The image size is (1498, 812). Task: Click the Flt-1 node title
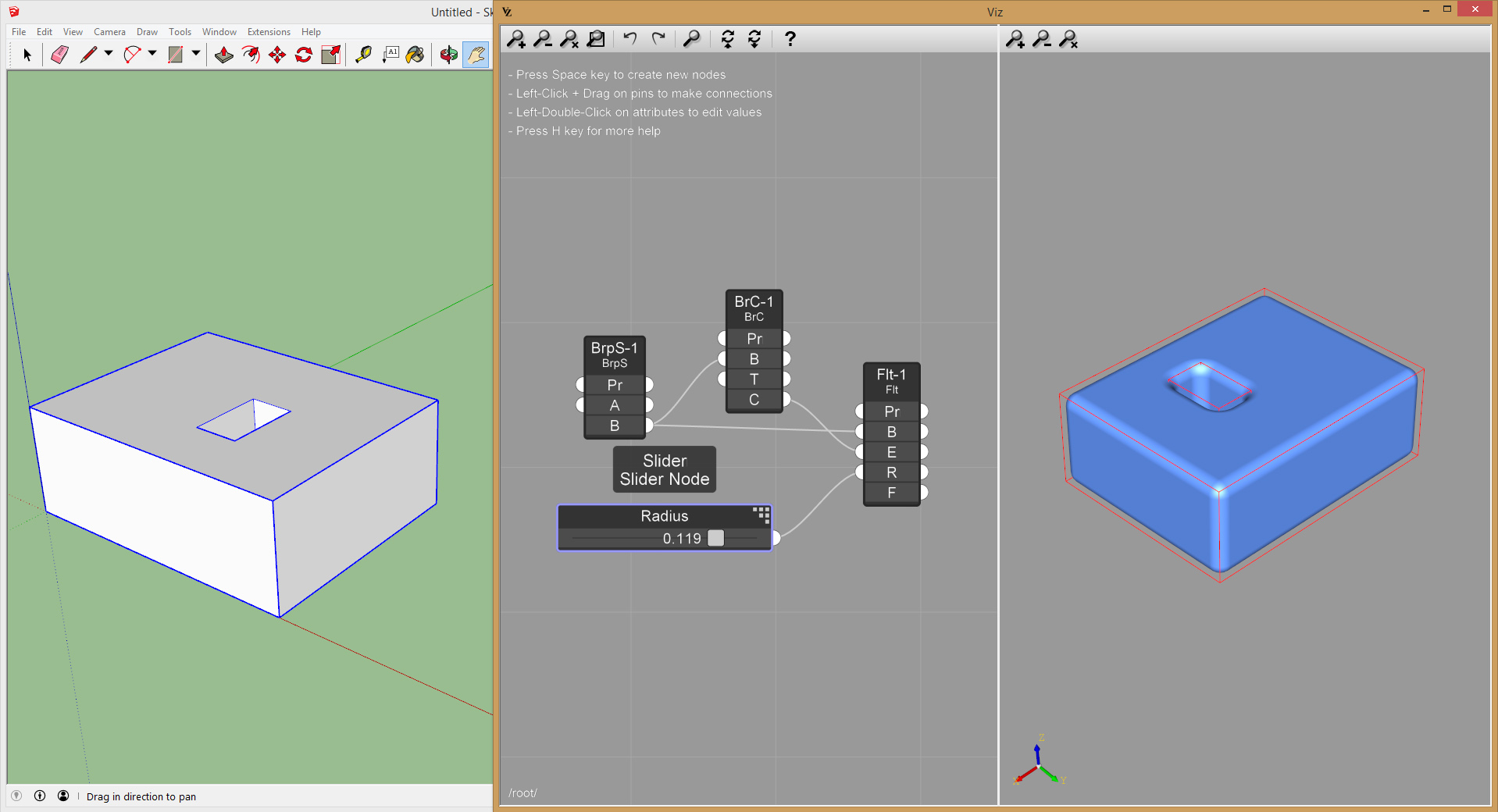[891, 375]
